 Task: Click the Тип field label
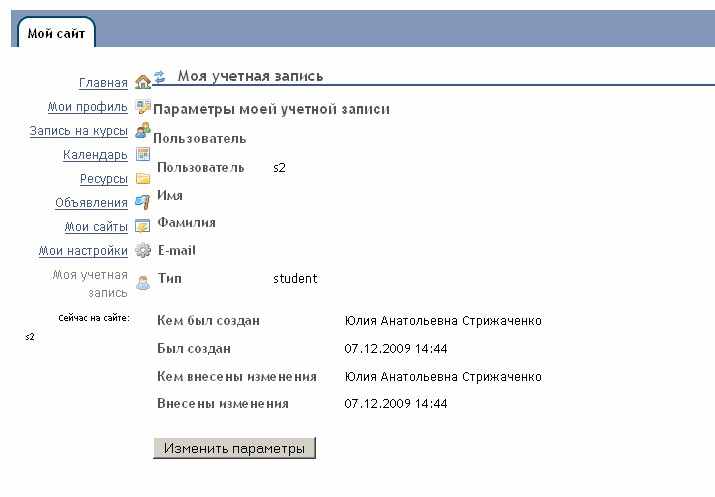170,278
